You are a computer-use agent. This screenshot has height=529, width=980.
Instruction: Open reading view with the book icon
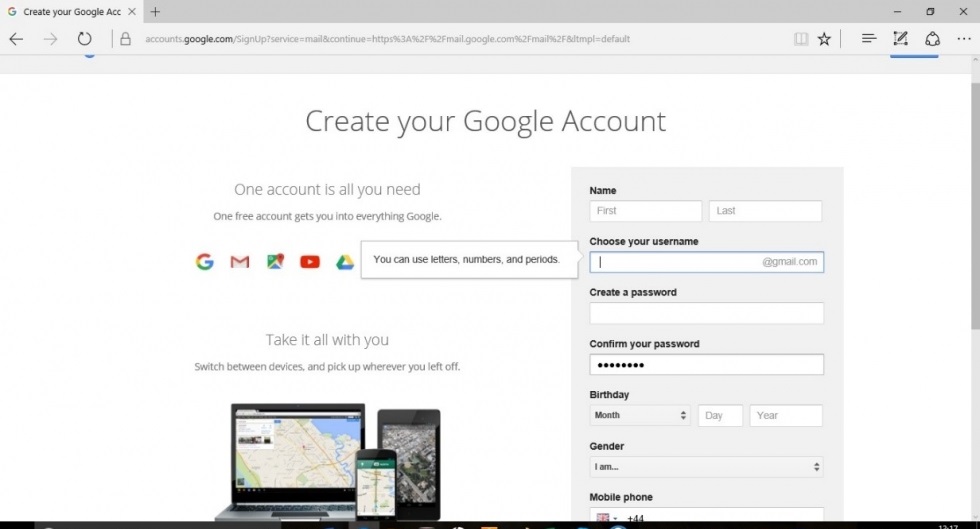801,39
